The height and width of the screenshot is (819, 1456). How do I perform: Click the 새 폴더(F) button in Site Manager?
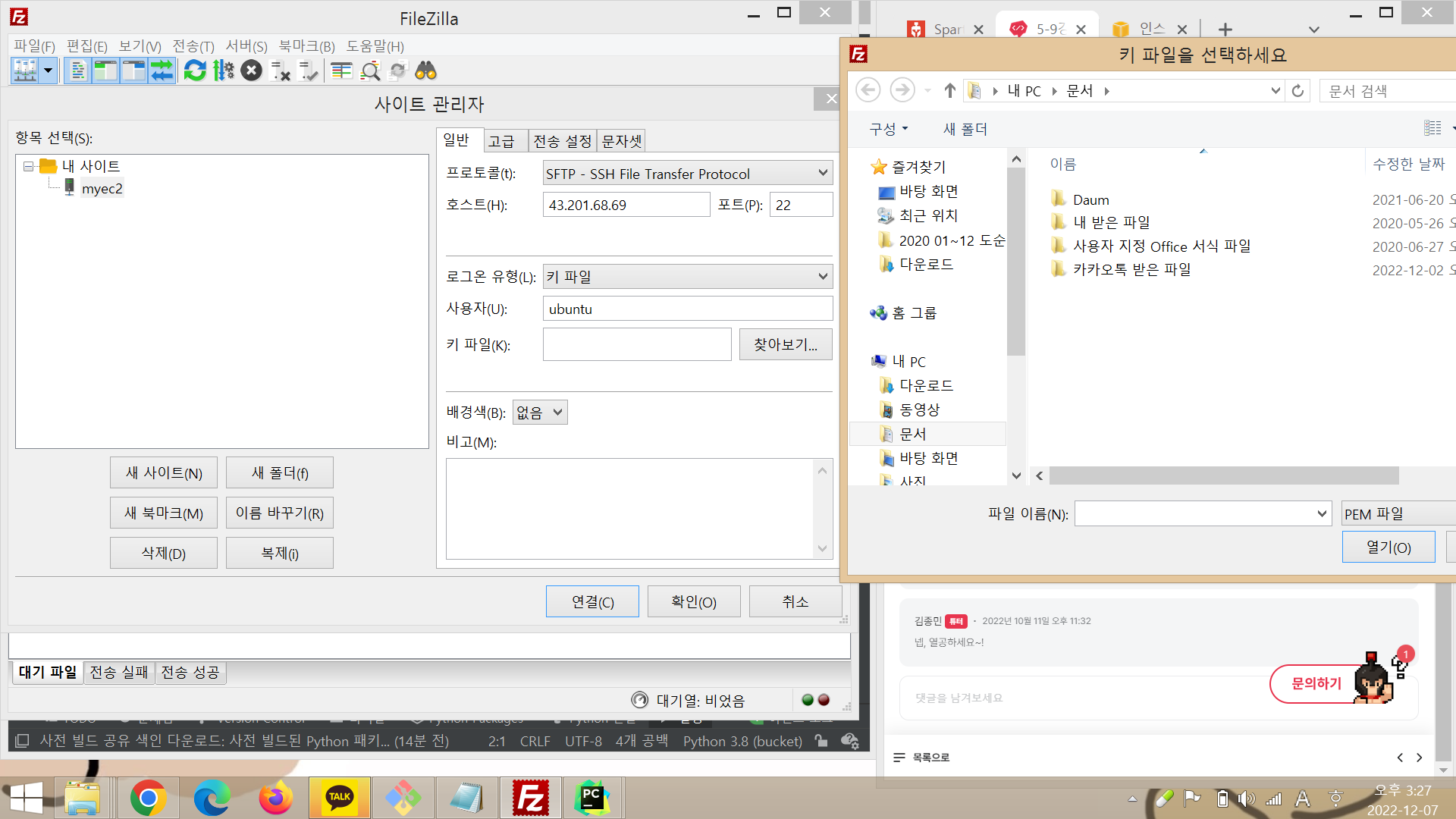click(x=280, y=473)
